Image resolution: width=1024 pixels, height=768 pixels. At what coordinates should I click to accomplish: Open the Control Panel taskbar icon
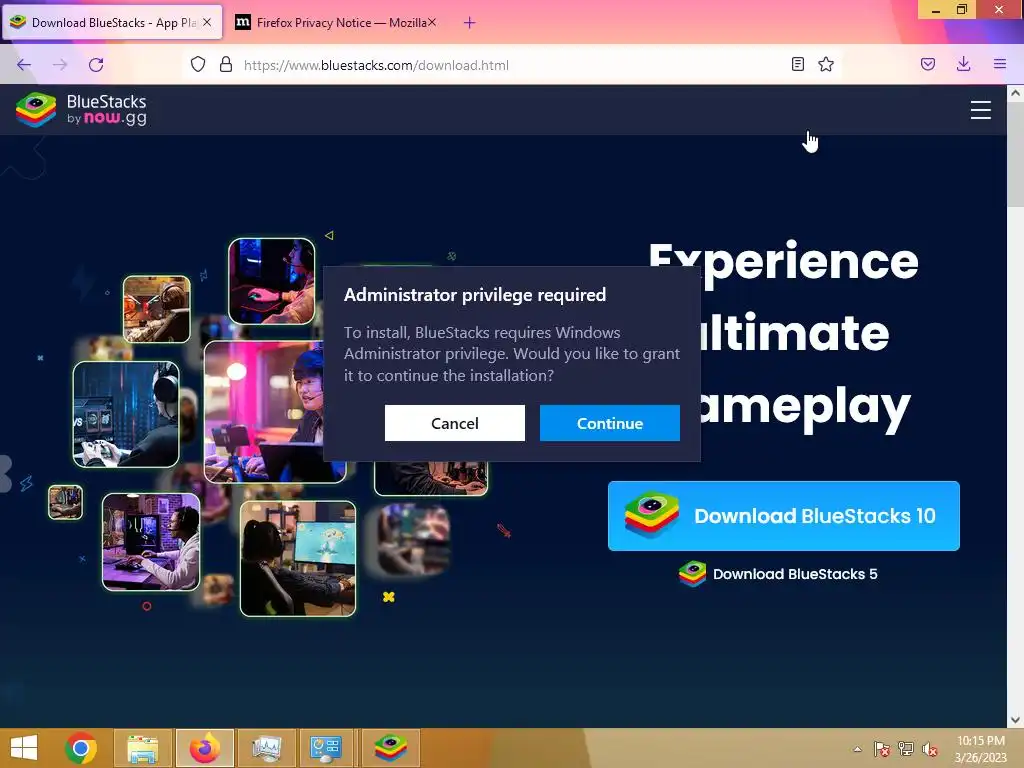click(326, 748)
